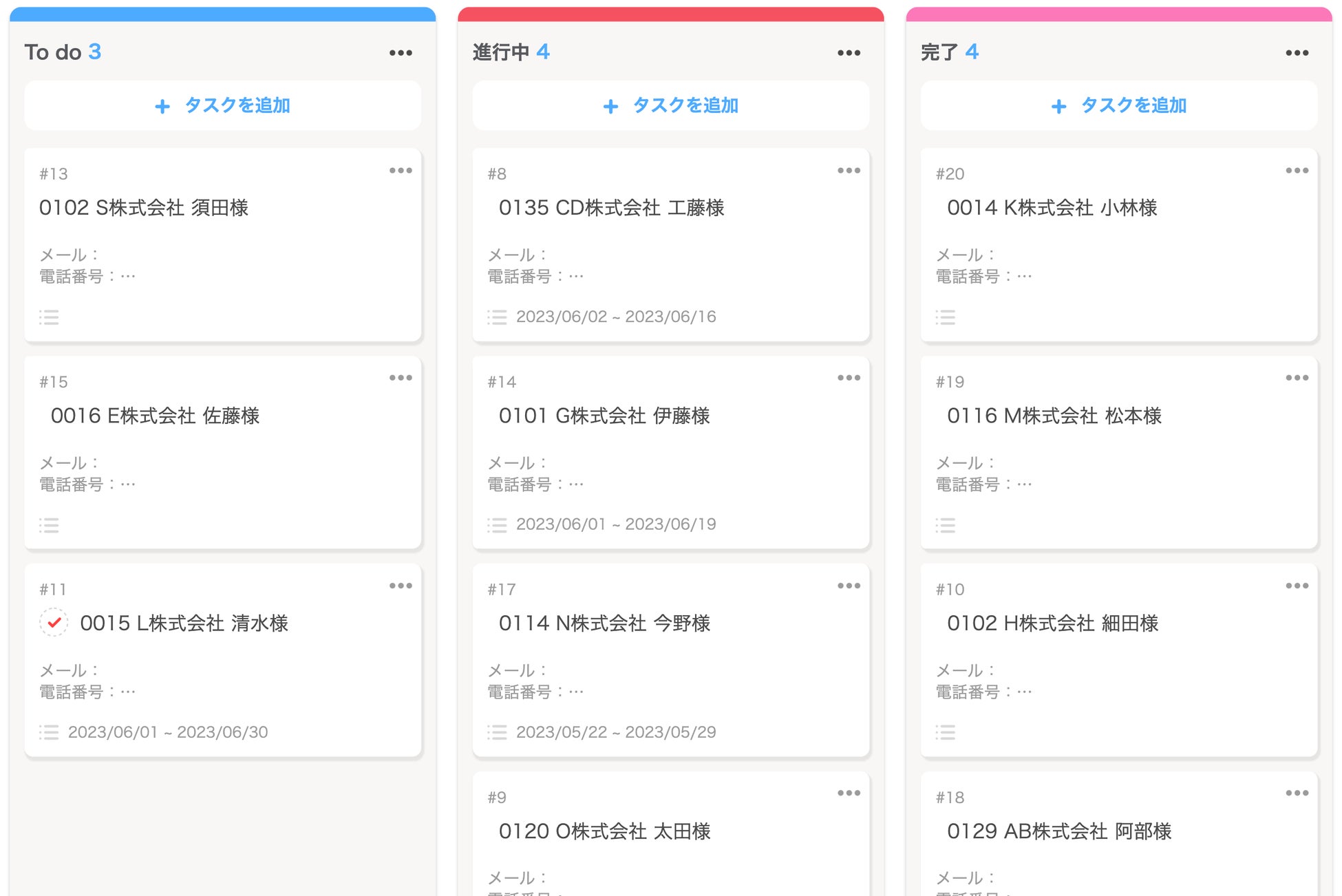Open the To do column options menu
Viewport: 1342px width, 896px height.
tap(401, 53)
